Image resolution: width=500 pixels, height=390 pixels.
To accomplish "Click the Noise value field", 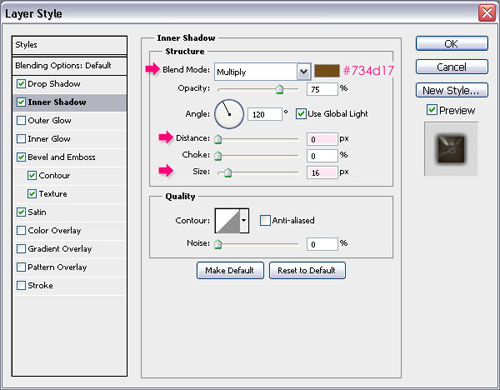I will [322, 244].
